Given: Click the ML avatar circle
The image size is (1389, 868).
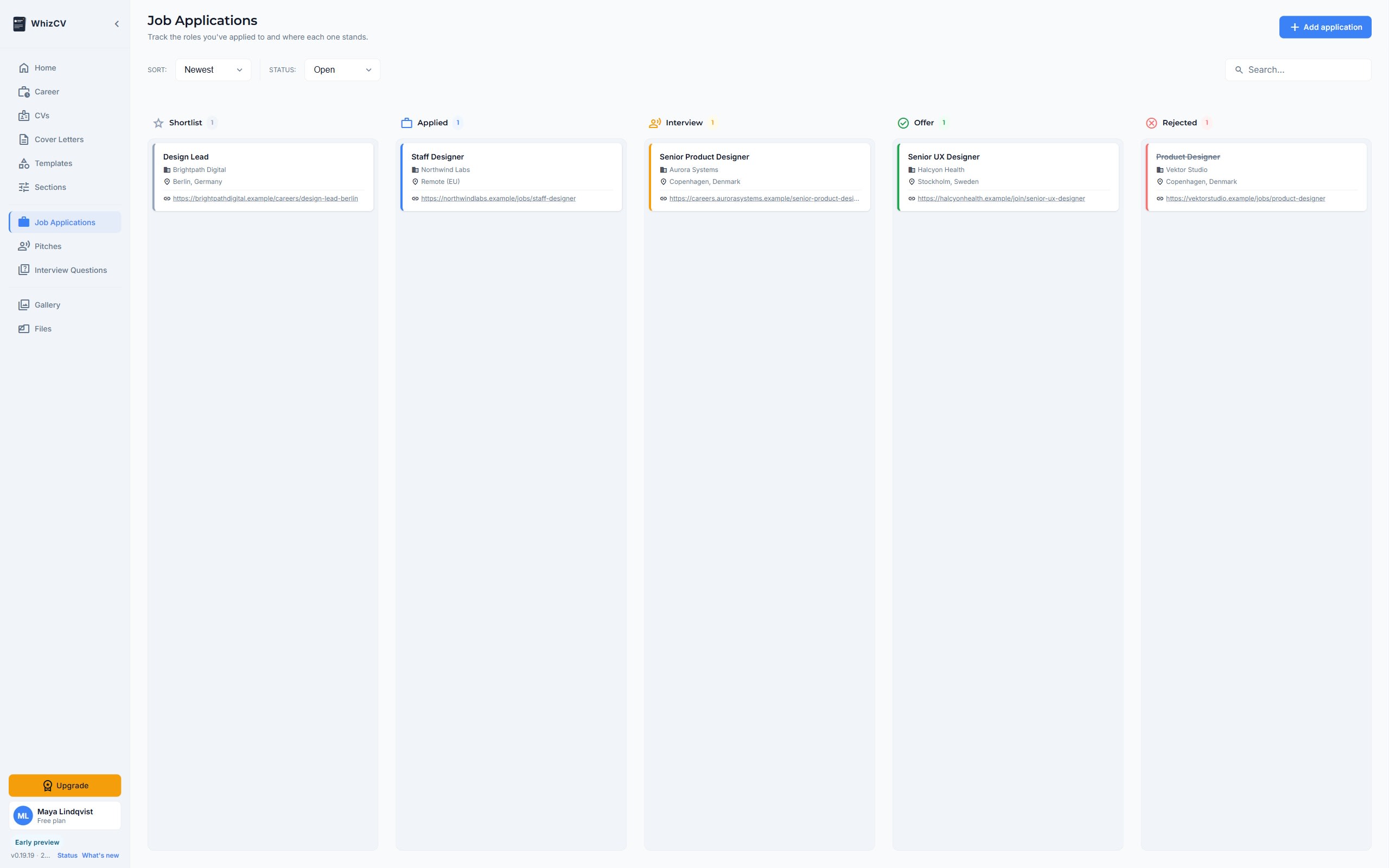Looking at the screenshot, I should (x=23, y=816).
